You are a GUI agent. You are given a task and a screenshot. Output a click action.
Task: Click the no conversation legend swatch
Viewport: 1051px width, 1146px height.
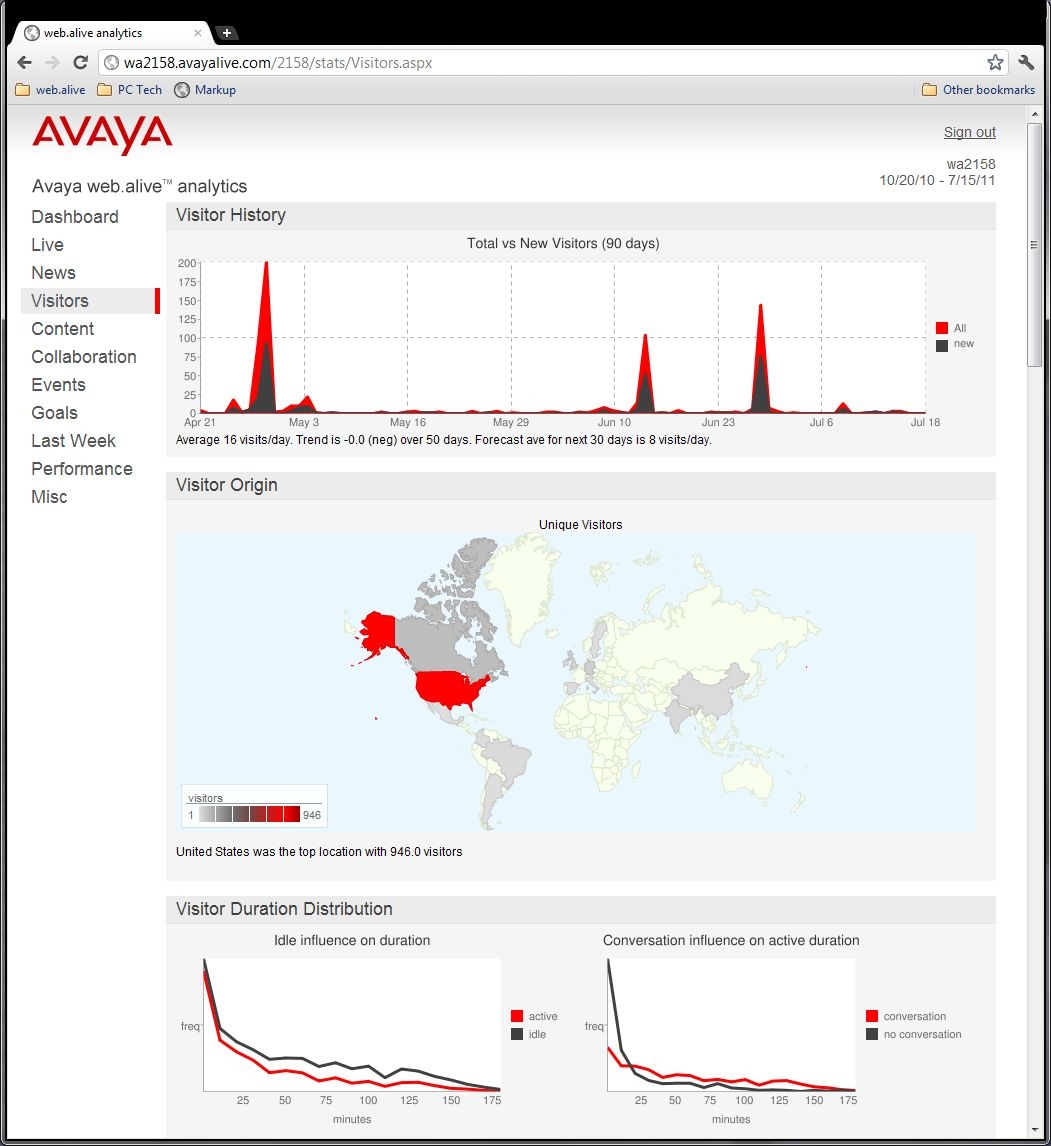872,1034
